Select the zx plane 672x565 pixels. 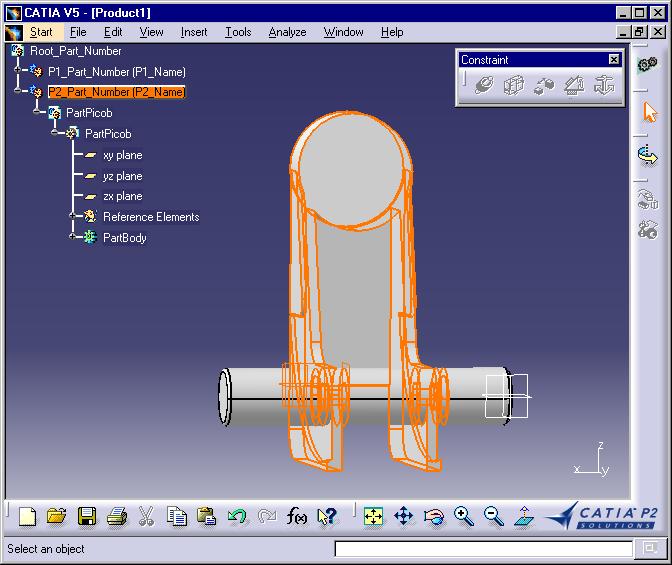click(x=123, y=196)
